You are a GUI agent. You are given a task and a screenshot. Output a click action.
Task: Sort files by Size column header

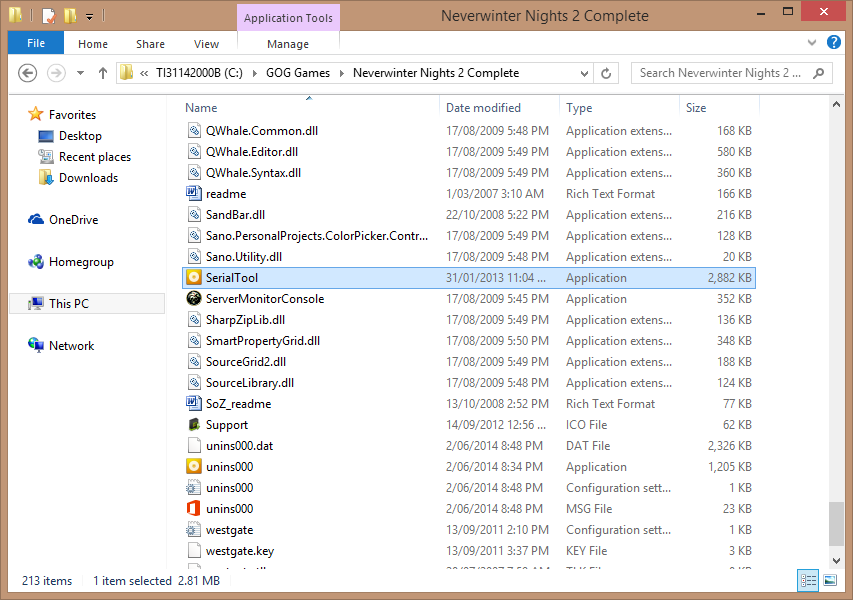[x=719, y=108]
